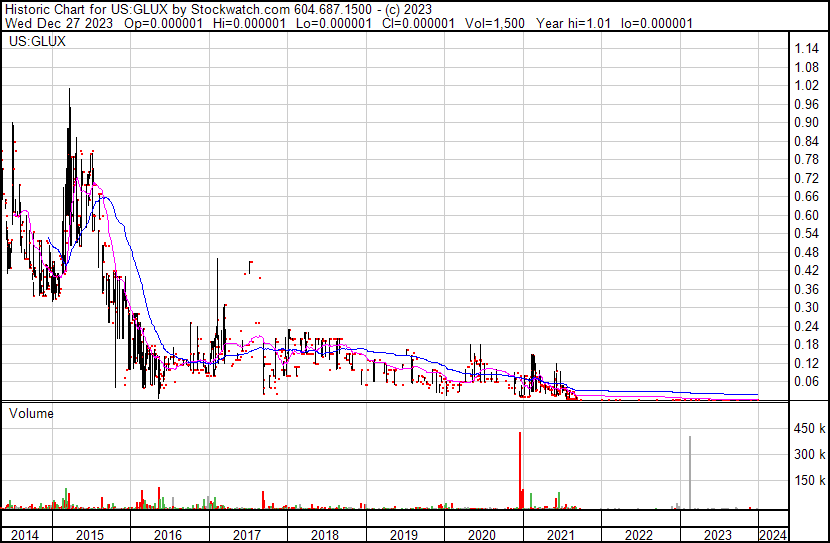The image size is (830, 543).
Task: Click the 2016 year marker
Action: 169,535
